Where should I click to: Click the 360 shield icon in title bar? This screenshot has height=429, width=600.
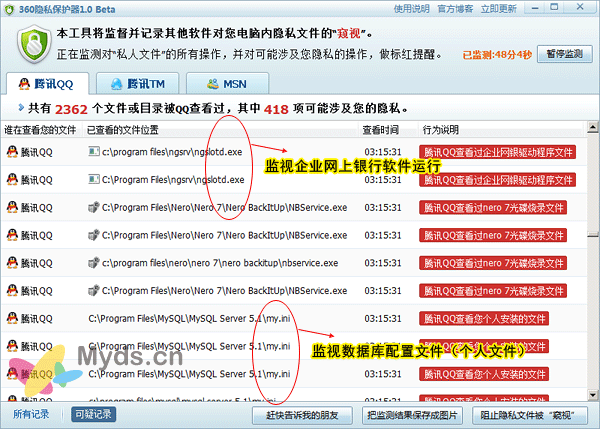(x=9, y=9)
